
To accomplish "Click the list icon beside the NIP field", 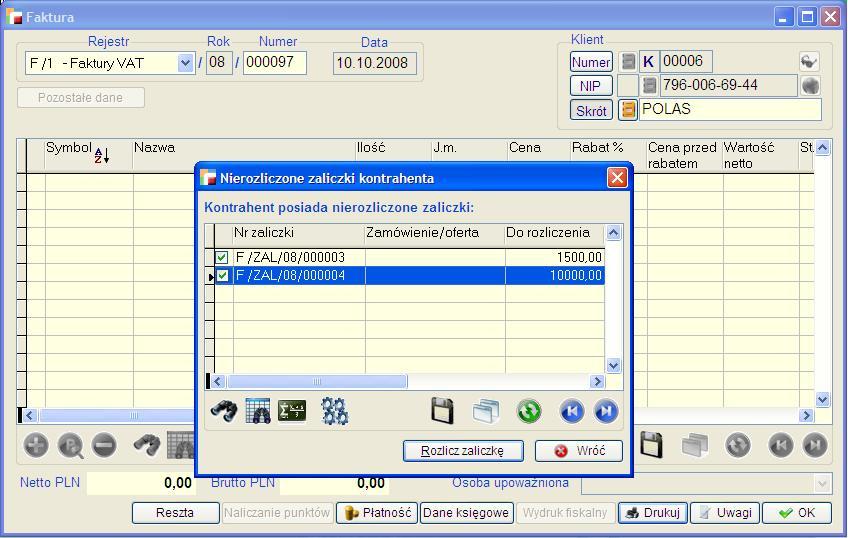I will click(650, 85).
